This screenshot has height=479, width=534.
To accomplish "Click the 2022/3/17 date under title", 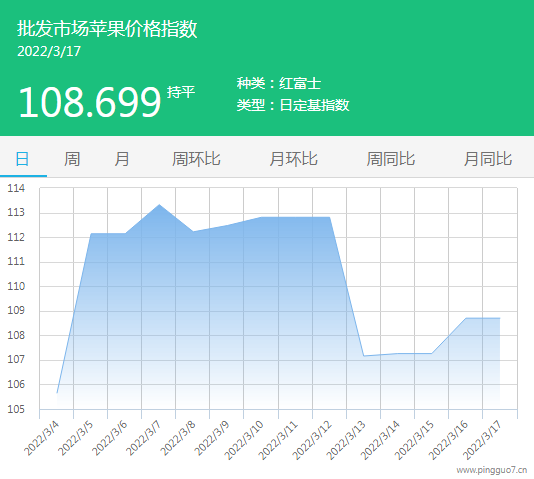I will tap(49, 51).
